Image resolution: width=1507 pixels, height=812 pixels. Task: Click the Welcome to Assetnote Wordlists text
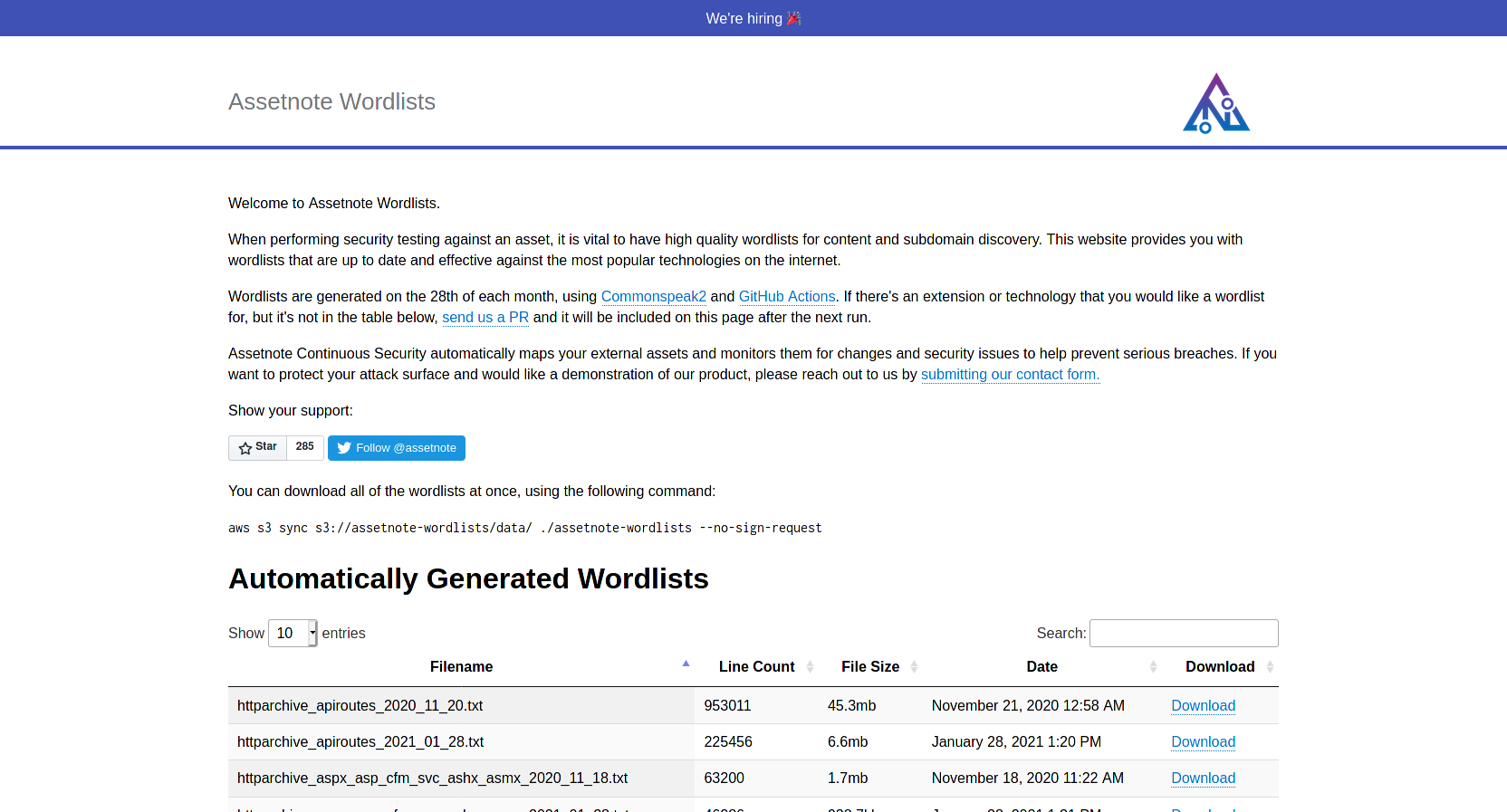pos(334,203)
